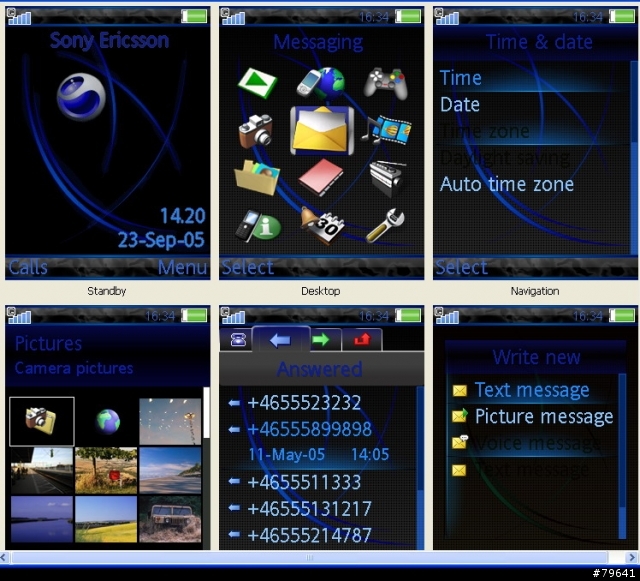Click the 11-May-05 14:05 call timestamp
640x581 pixels.
click(x=319, y=454)
